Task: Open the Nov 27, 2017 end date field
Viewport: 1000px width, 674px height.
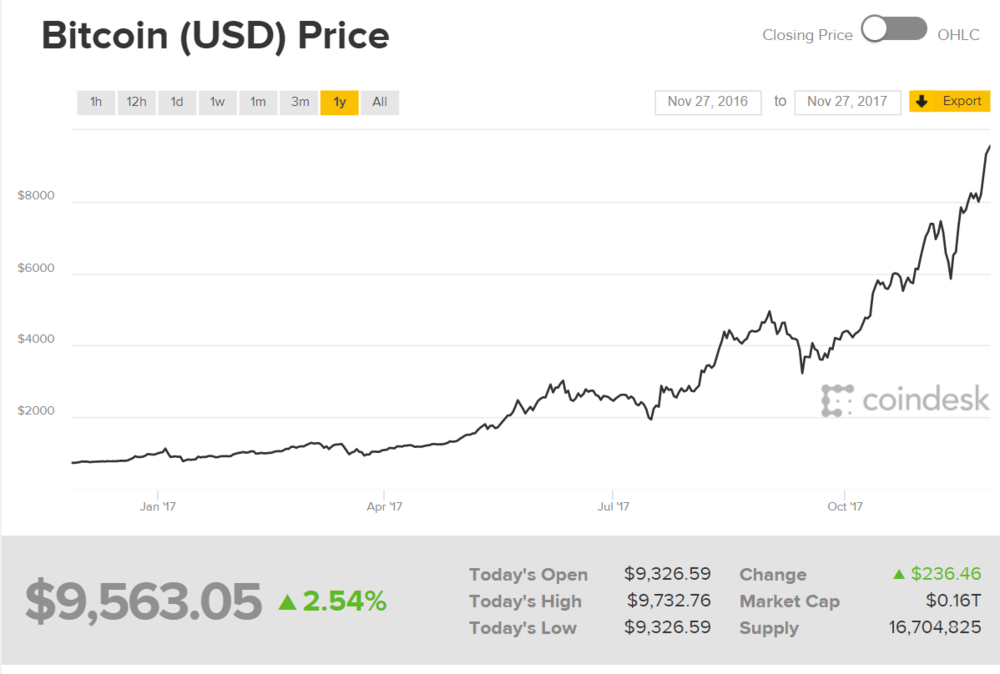Action: 847,102
